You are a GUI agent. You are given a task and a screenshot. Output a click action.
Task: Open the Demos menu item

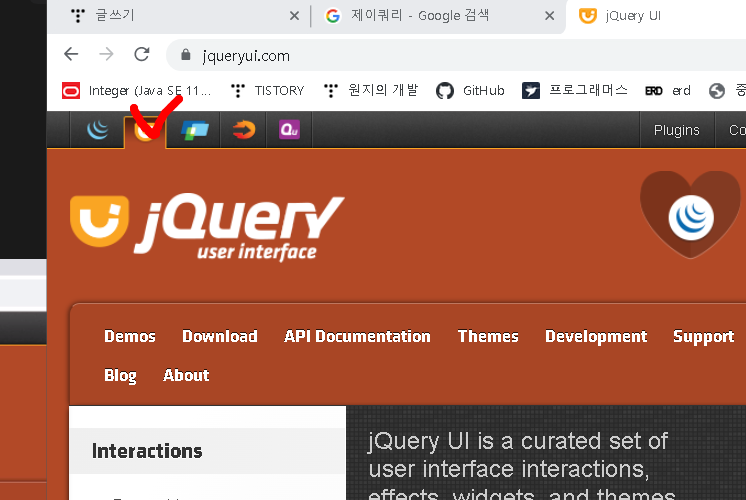click(x=130, y=336)
